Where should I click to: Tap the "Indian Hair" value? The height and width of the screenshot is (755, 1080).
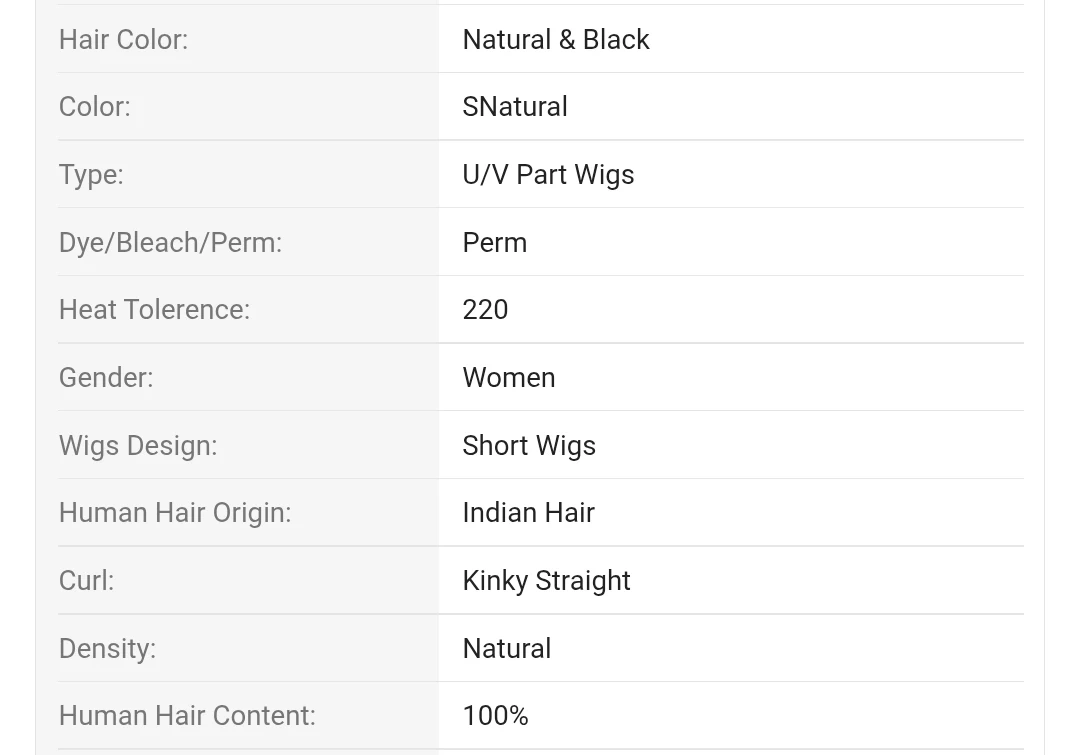coord(528,513)
